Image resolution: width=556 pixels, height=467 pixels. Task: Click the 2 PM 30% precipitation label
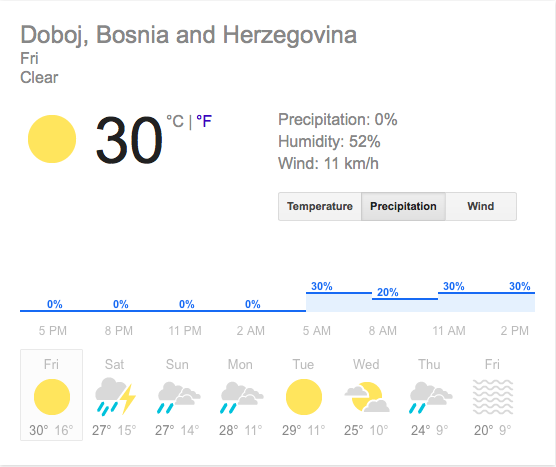tap(520, 286)
